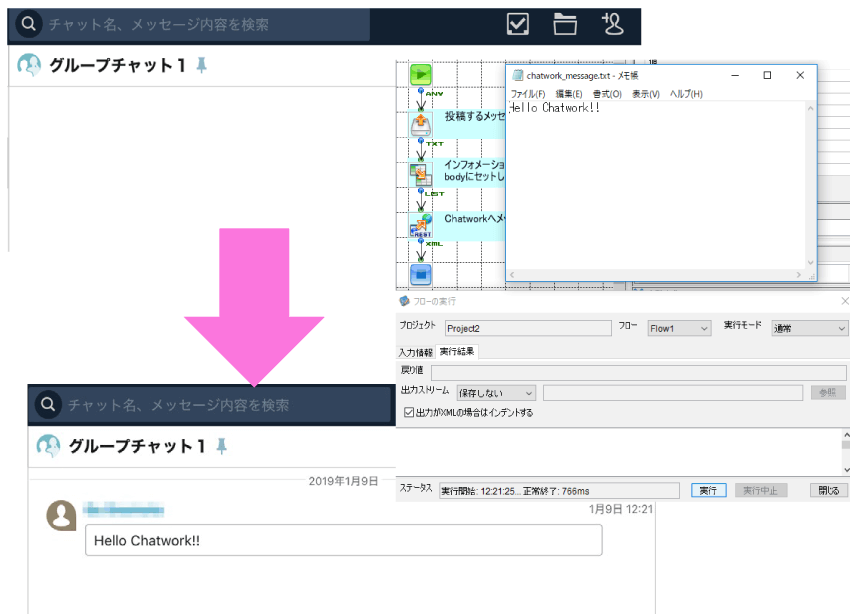Click the blurred sender name link

pos(124,509)
